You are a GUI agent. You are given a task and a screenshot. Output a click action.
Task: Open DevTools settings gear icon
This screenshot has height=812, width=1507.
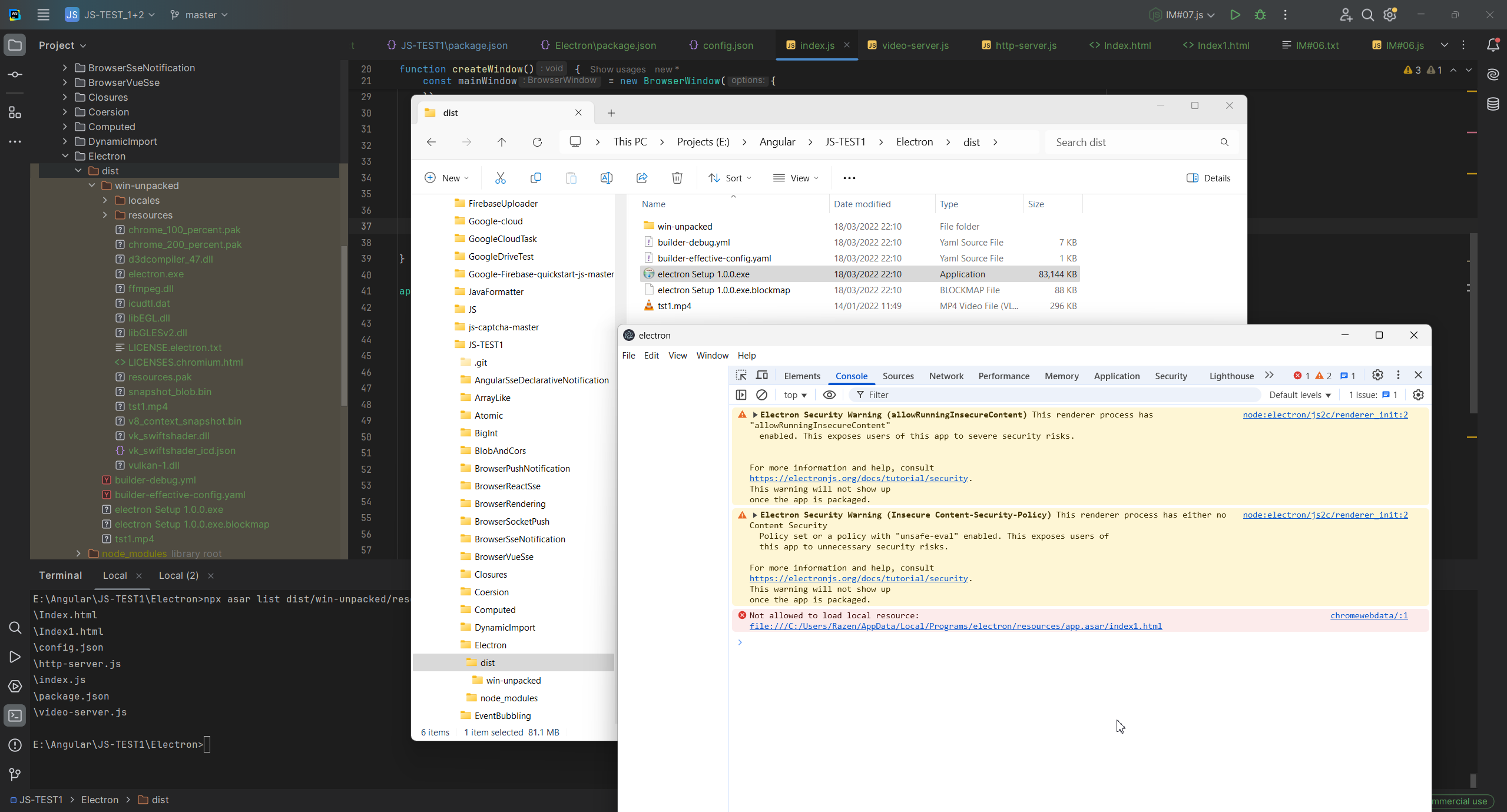coord(1377,375)
